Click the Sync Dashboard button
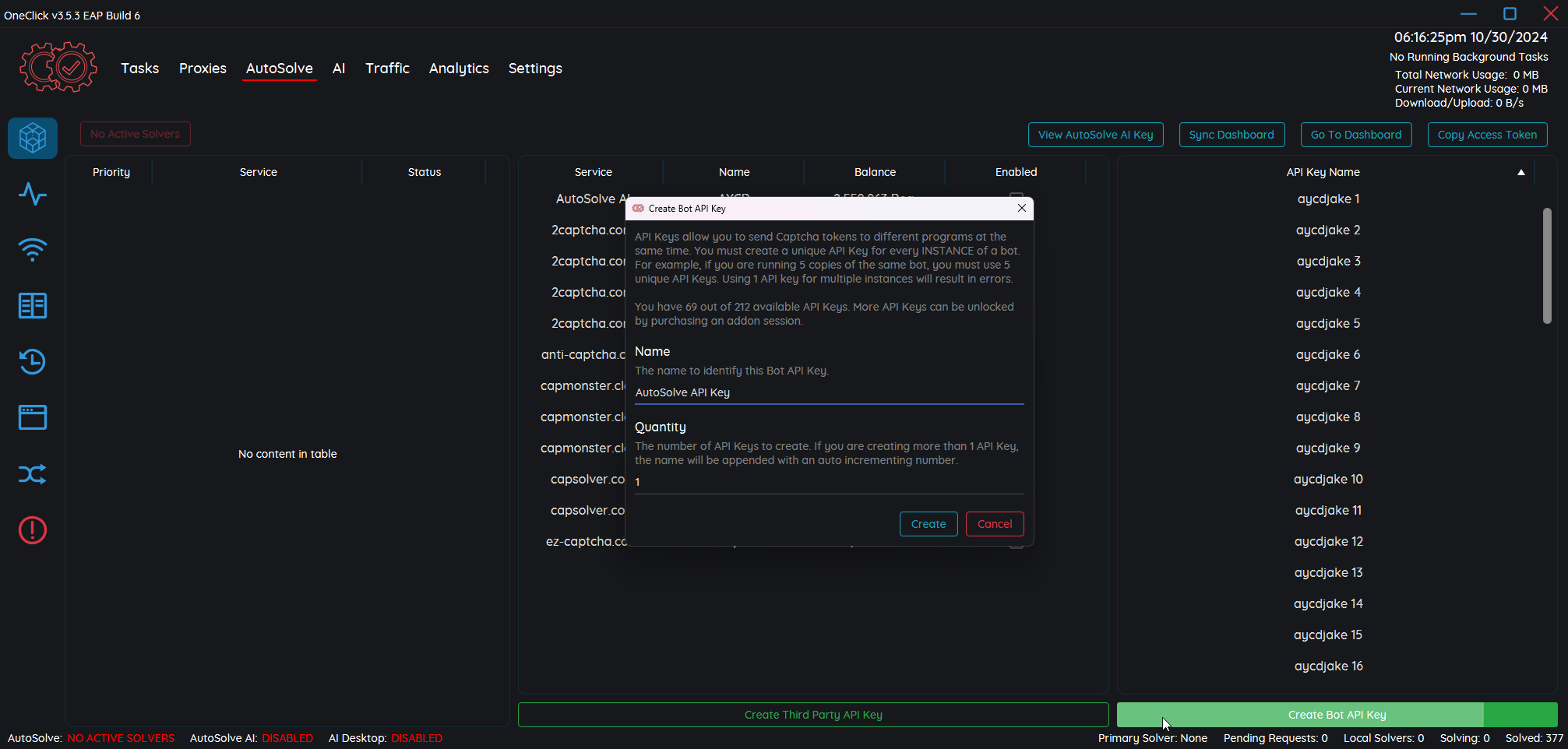 [1231, 135]
